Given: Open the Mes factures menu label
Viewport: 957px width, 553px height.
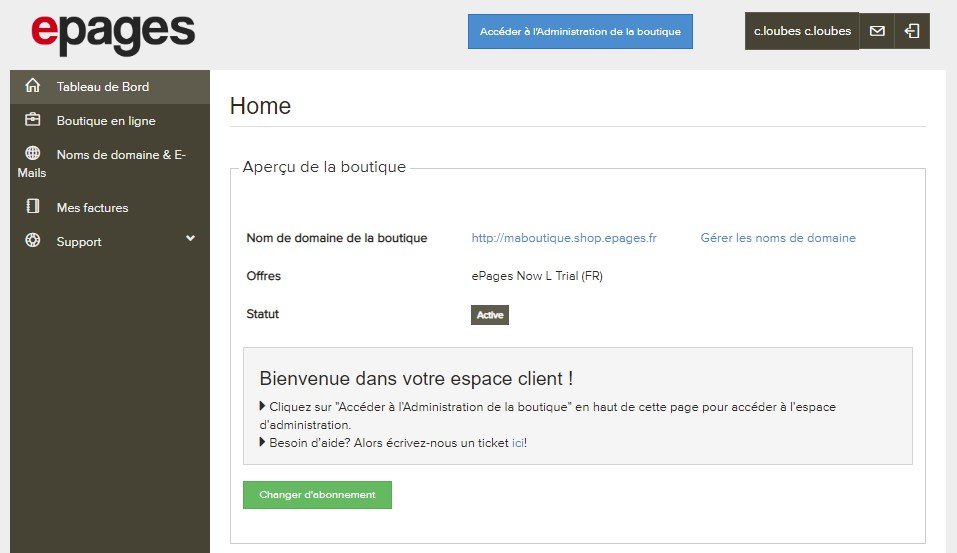Looking at the screenshot, I should click(92, 208).
